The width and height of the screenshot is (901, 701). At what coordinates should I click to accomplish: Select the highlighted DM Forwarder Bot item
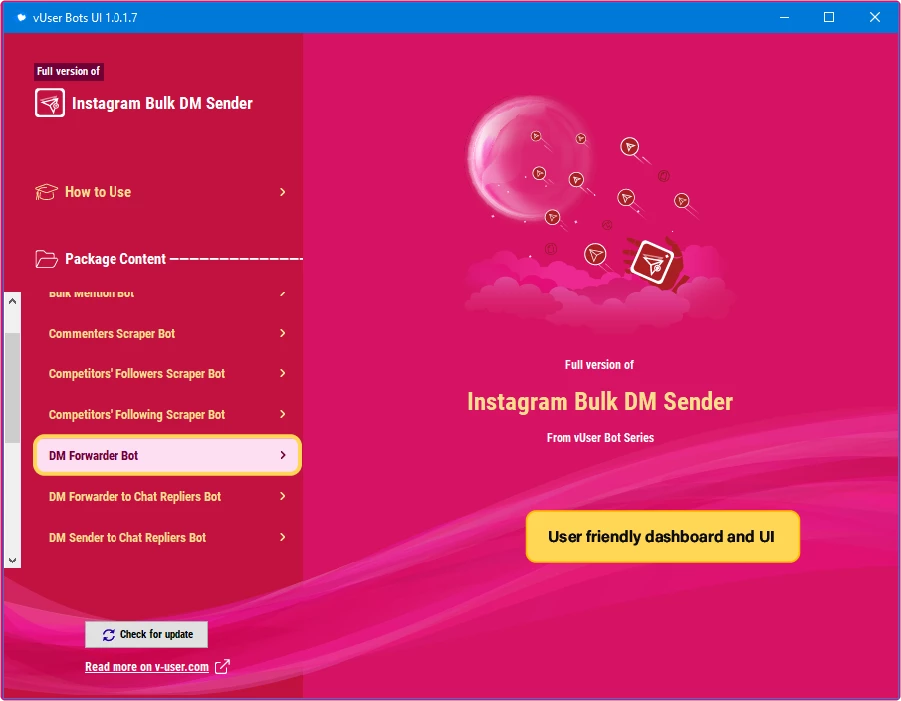pos(167,455)
